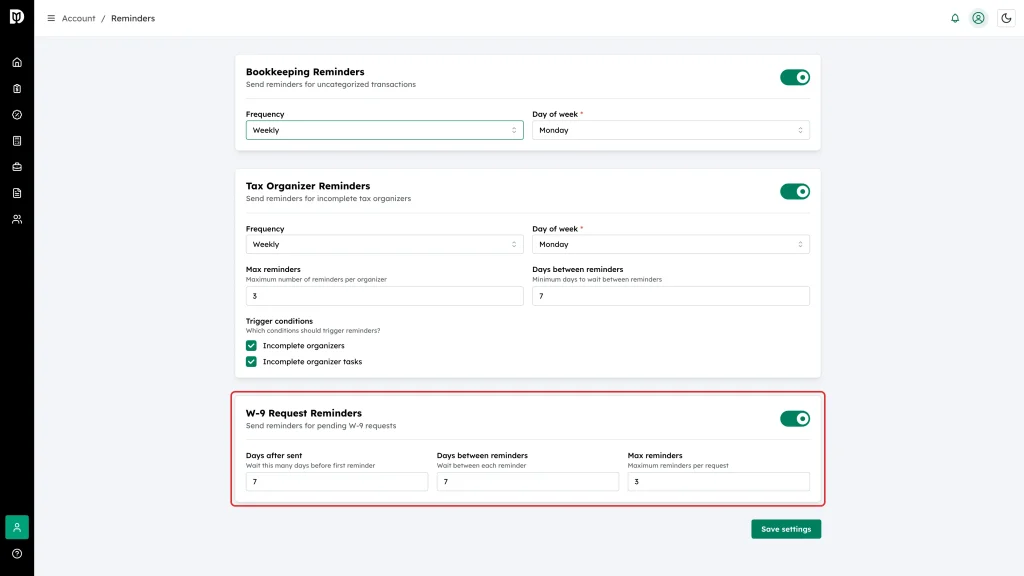Open Tax Organizer Frequency dropdown
The width and height of the screenshot is (1024, 576).
click(x=385, y=244)
